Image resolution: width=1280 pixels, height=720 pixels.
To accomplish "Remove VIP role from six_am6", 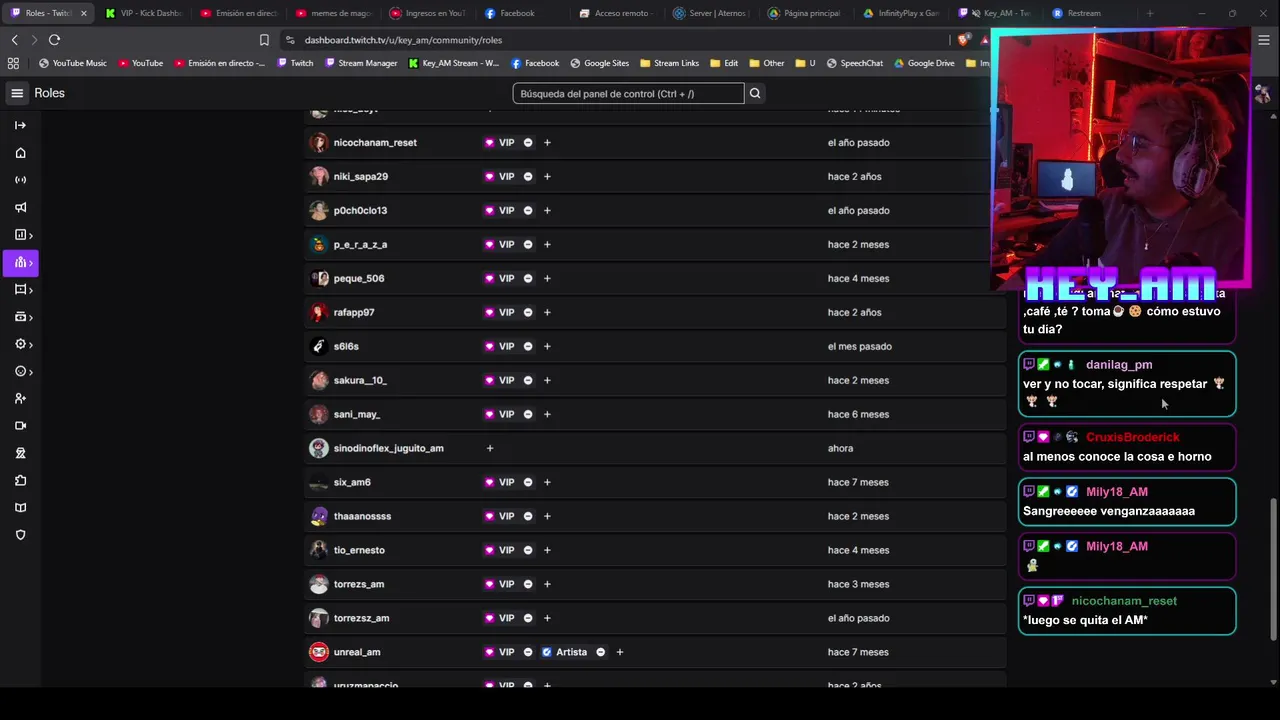I will click(528, 483).
